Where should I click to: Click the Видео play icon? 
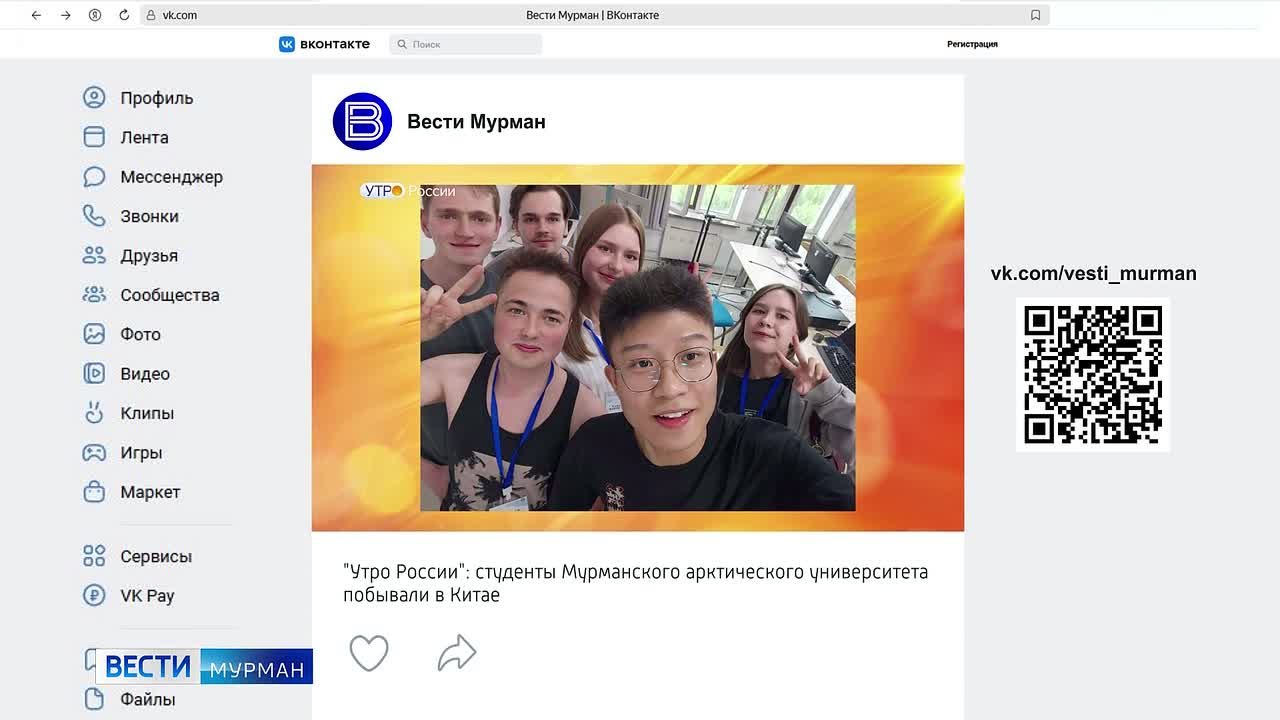coord(94,373)
